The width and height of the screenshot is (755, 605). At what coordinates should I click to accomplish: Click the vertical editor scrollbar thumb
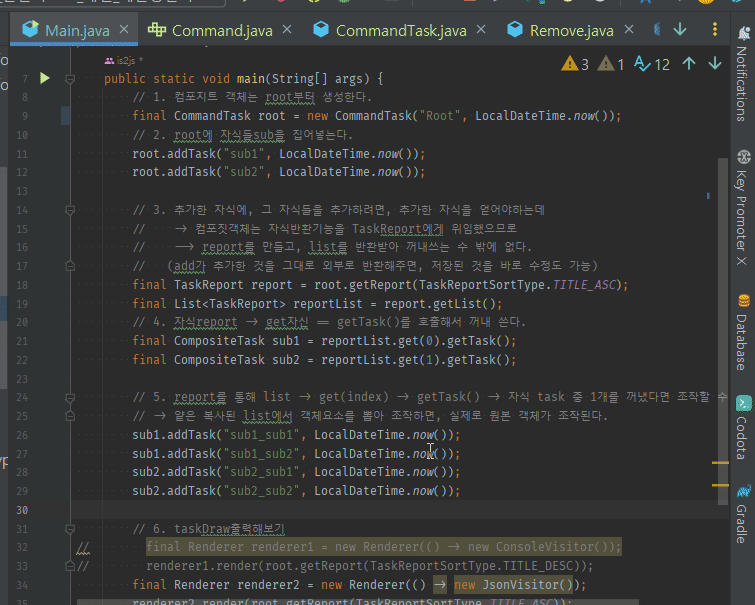723,331
